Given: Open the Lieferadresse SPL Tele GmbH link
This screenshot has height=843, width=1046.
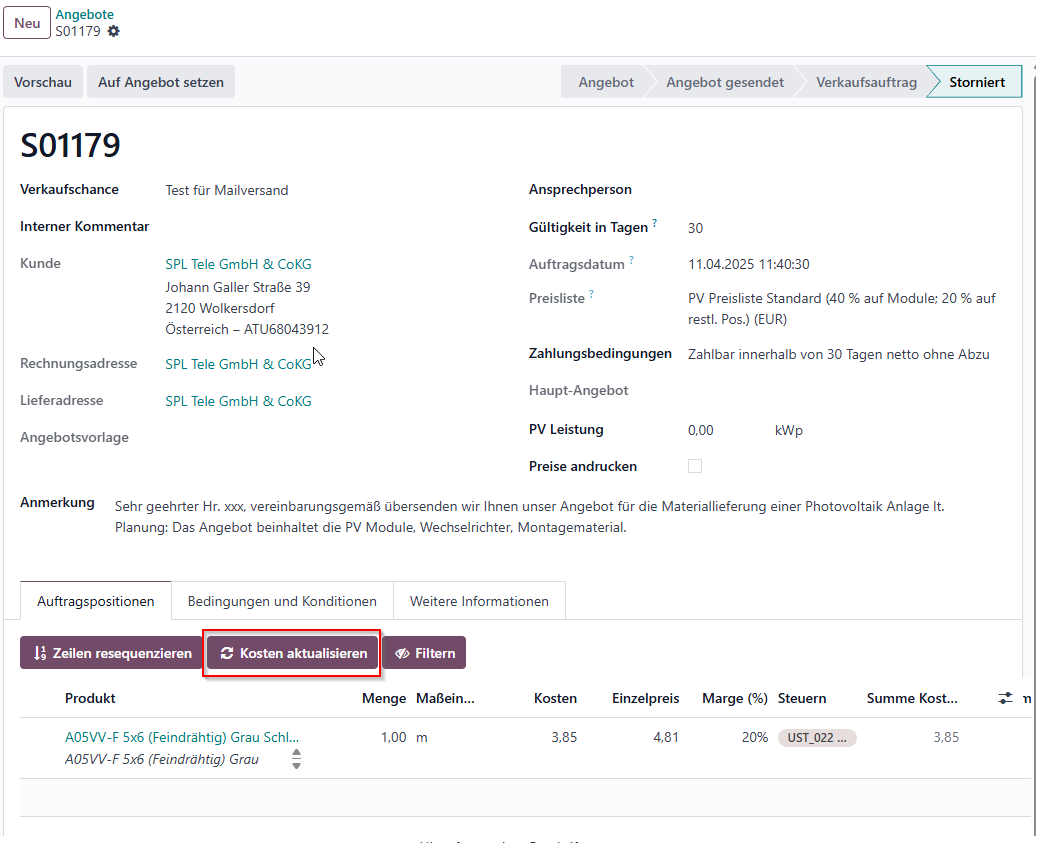Looking at the screenshot, I should tap(238, 401).
